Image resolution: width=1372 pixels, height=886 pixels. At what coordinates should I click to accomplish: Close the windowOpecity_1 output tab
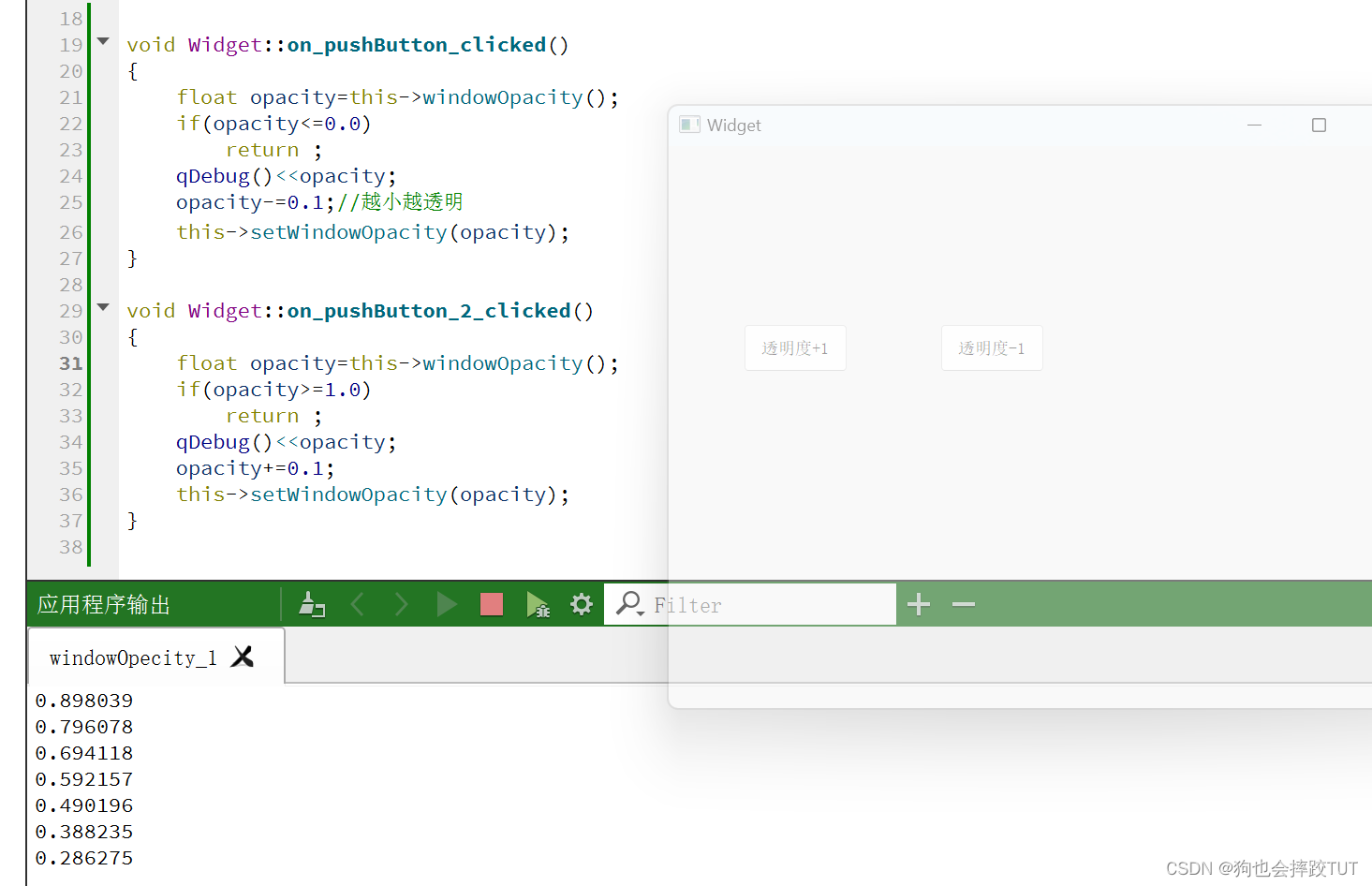[x=243, y=657]
